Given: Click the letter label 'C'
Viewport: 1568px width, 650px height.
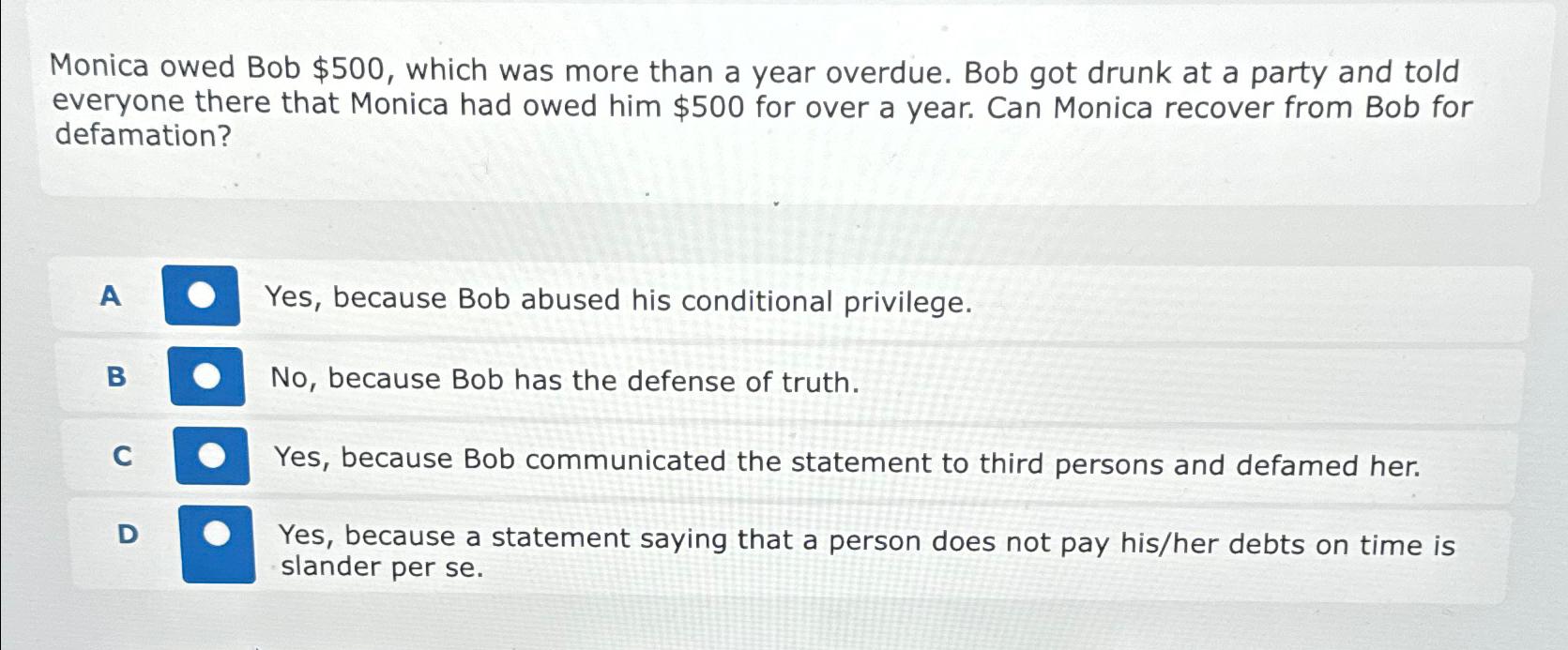Looking at the screenshot, I should pos(121,456).
